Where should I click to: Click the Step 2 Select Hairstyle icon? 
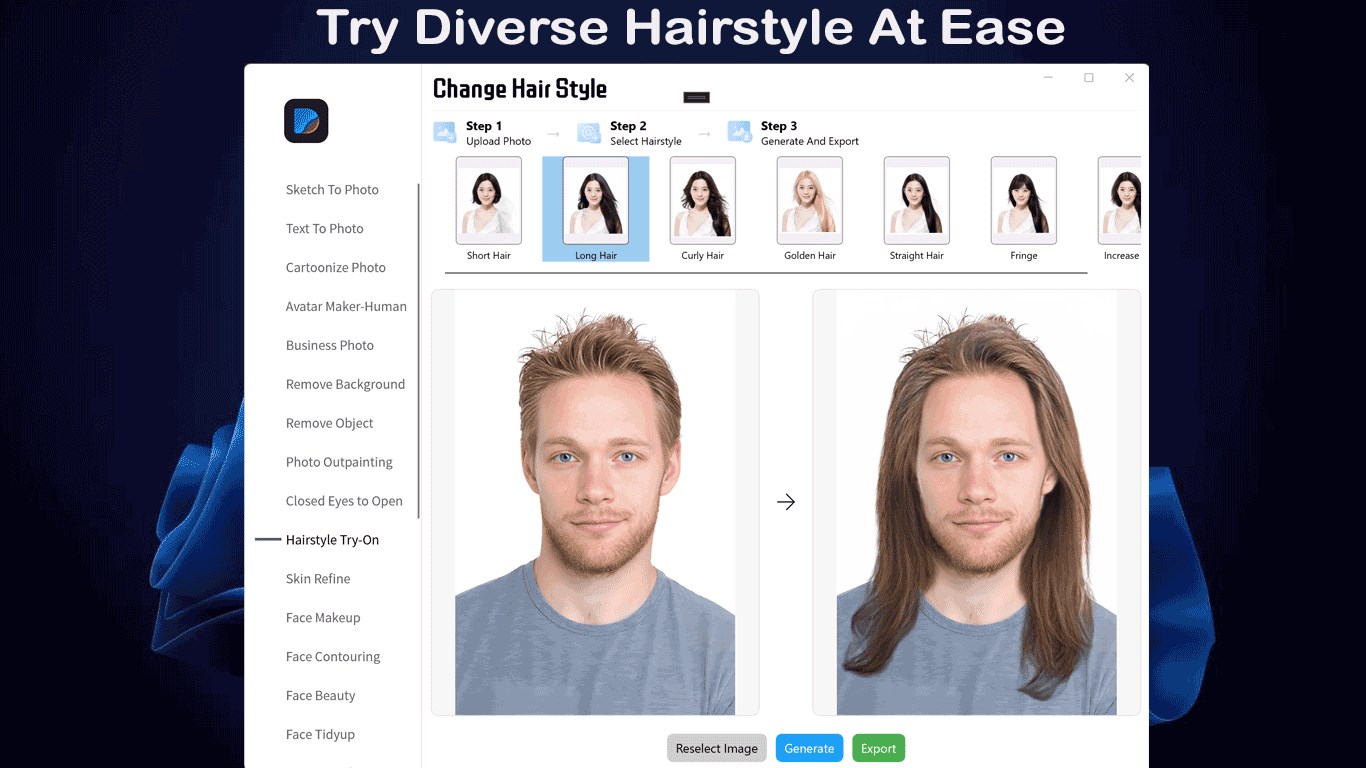tap(589, 132)
